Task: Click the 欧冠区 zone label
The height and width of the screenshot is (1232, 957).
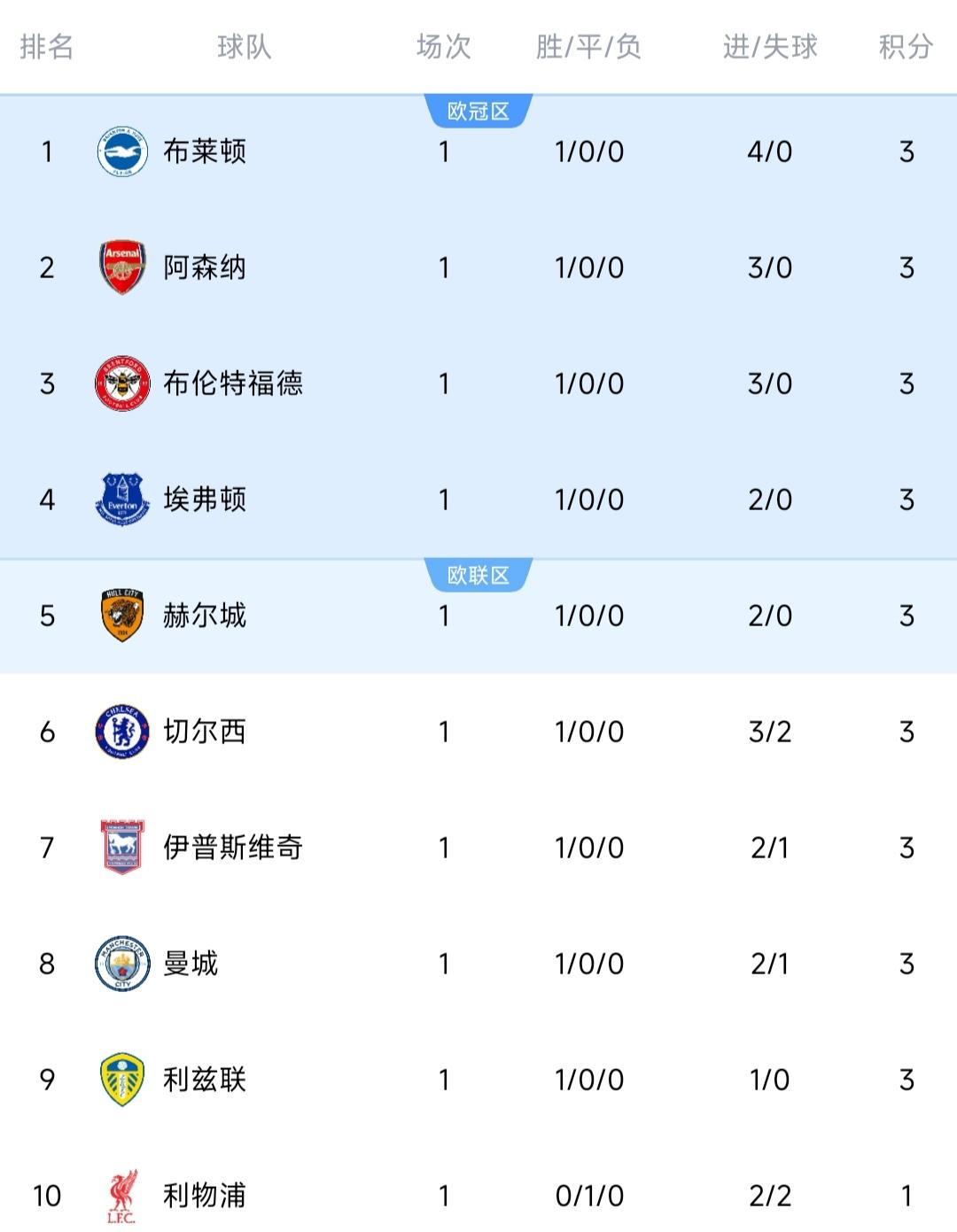Action: (x=478, y=112)
